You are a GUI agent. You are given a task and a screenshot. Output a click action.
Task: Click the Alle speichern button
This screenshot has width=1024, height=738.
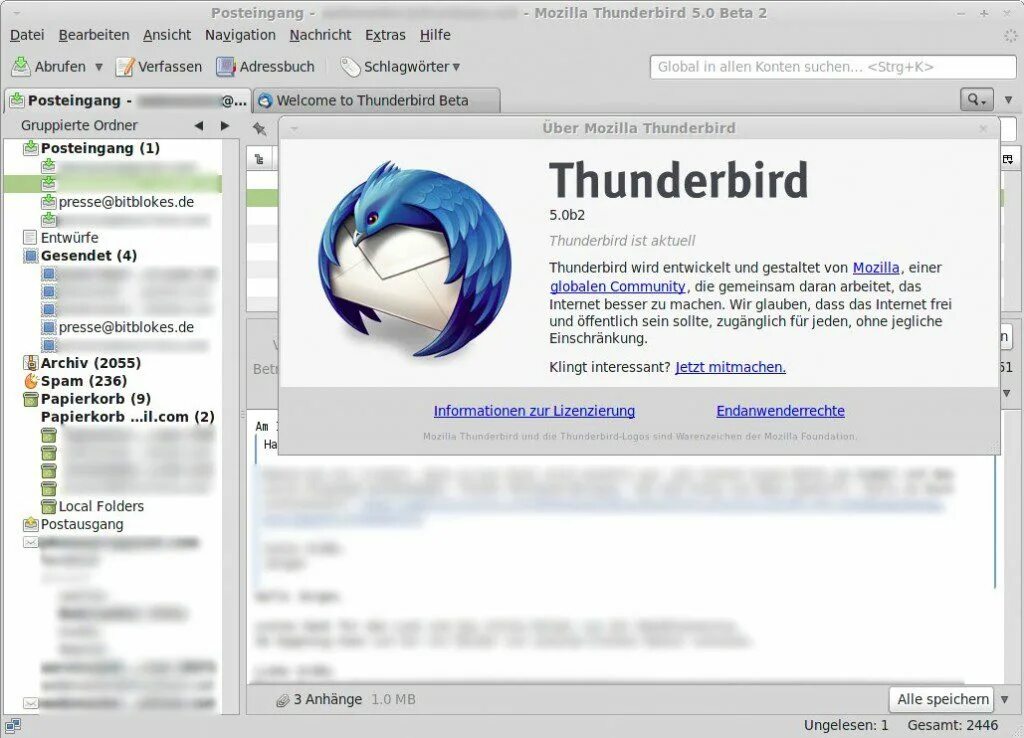[942, 699]
